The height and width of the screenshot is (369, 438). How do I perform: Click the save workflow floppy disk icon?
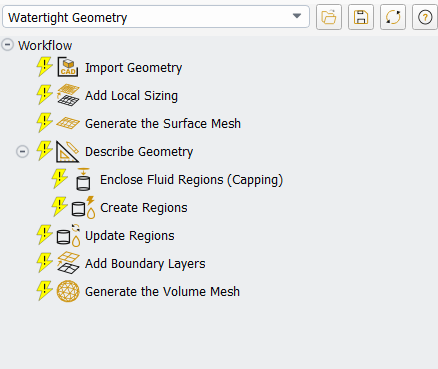pos(361,17)
